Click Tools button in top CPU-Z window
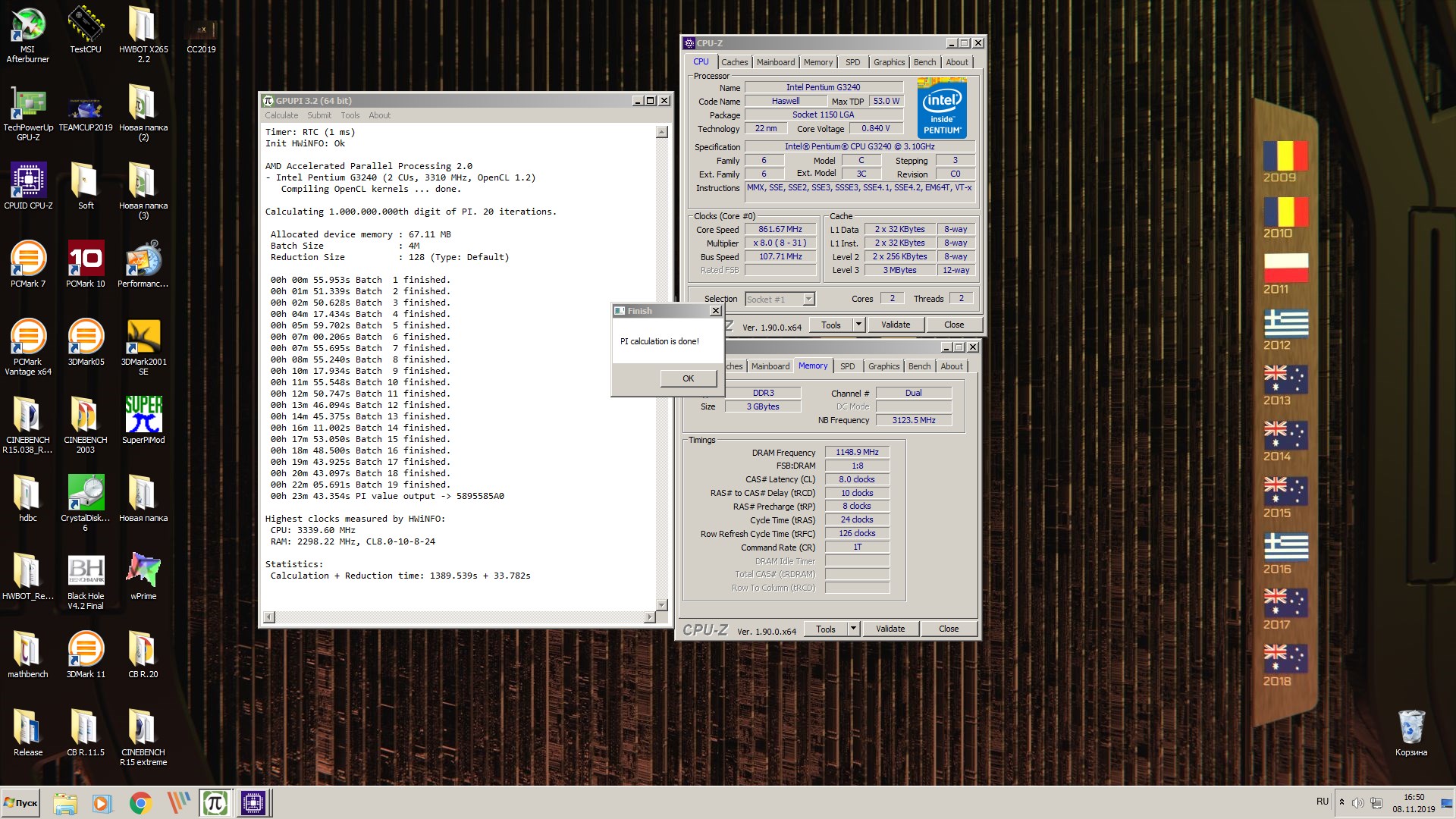The image size is (1456, 819). [x=831, y=325]
